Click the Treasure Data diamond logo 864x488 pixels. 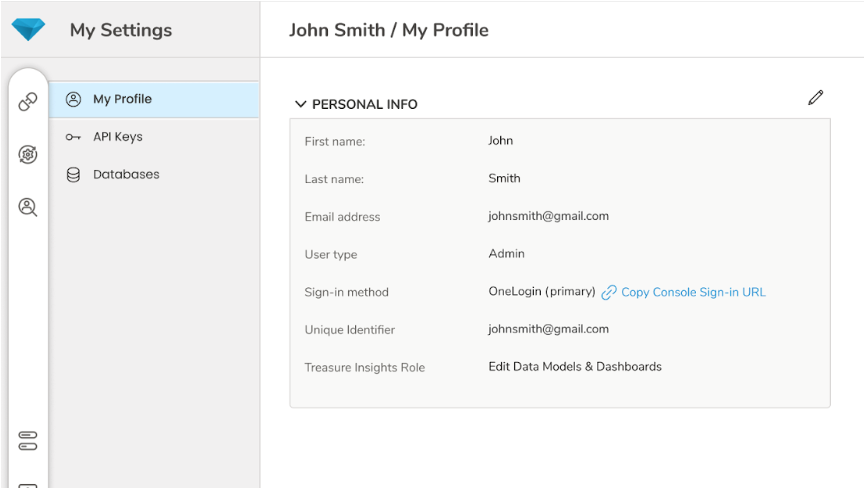click(28, 29)
